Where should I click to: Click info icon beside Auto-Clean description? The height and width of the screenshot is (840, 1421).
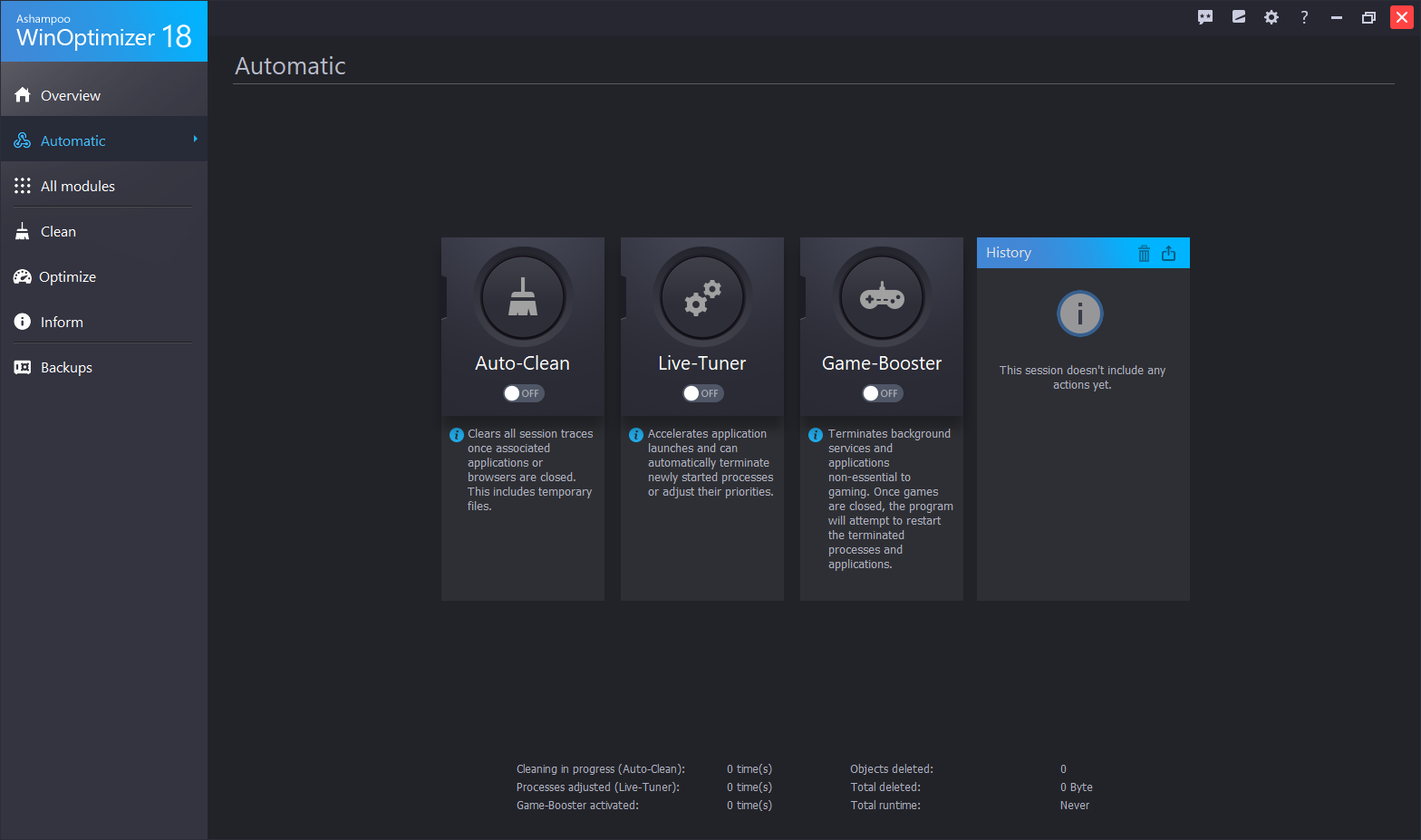[457, 435]
